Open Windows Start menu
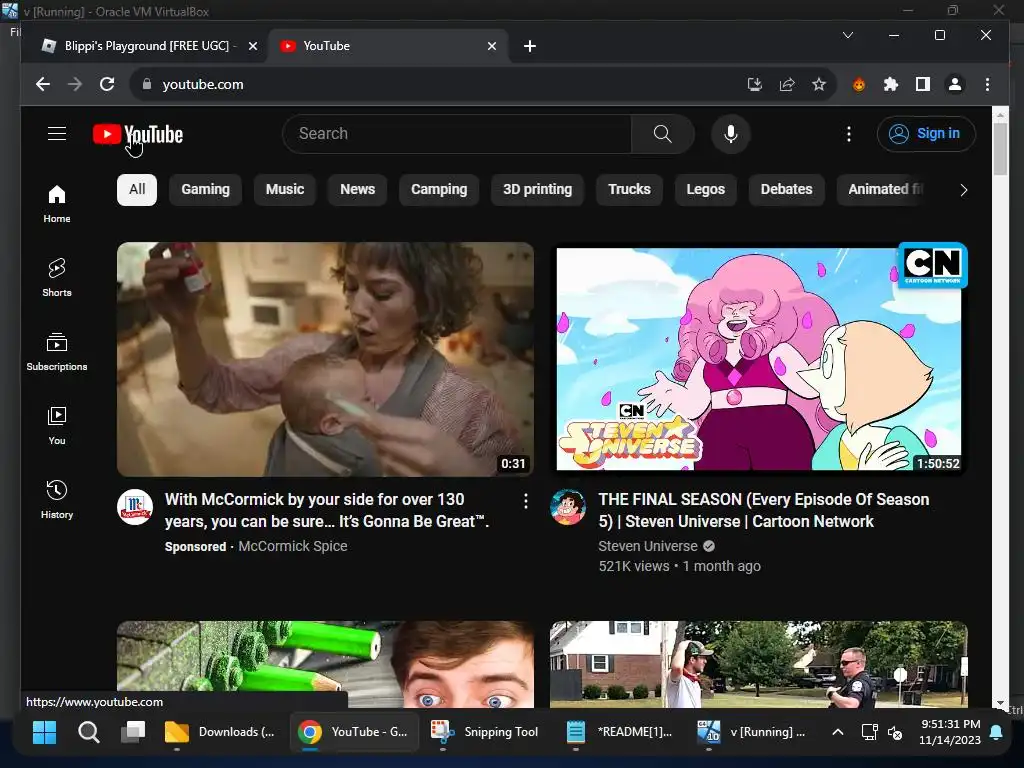 tap(44, 732)
